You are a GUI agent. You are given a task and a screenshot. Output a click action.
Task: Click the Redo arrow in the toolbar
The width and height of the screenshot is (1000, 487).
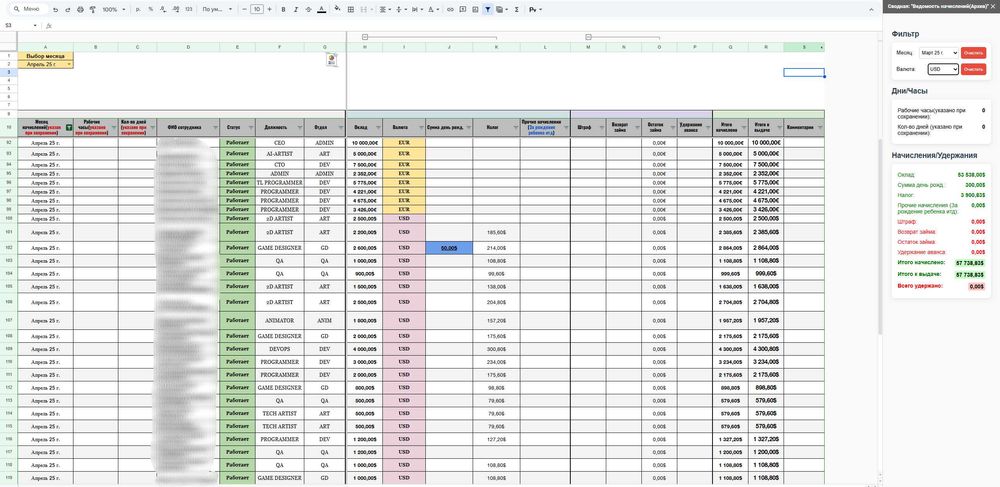click(68, 10)
